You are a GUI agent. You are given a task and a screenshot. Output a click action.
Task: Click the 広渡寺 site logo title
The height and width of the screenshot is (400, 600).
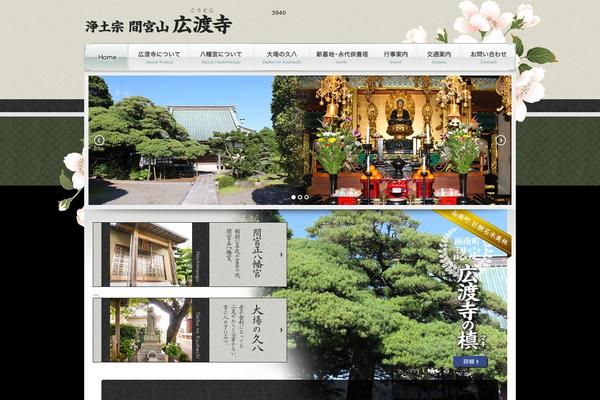tap(158, 25)
